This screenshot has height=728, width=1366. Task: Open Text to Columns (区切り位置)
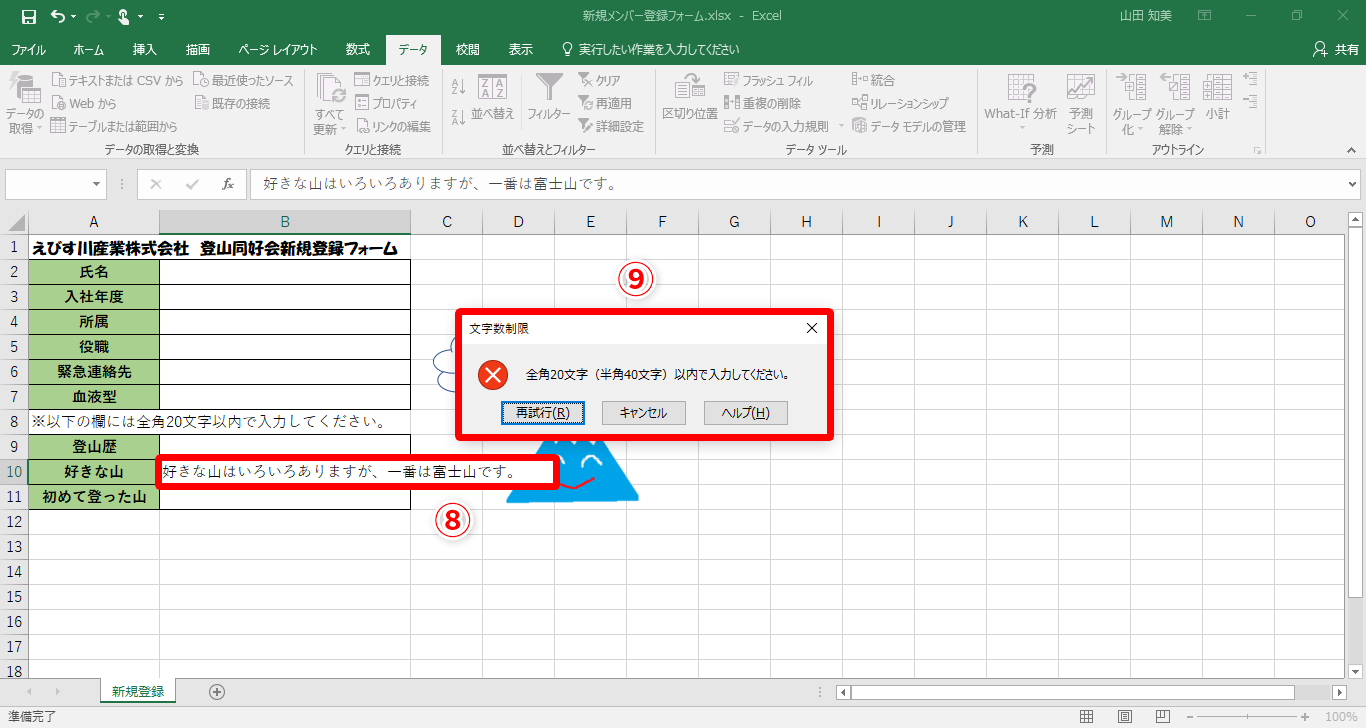(x=690, y=98)
